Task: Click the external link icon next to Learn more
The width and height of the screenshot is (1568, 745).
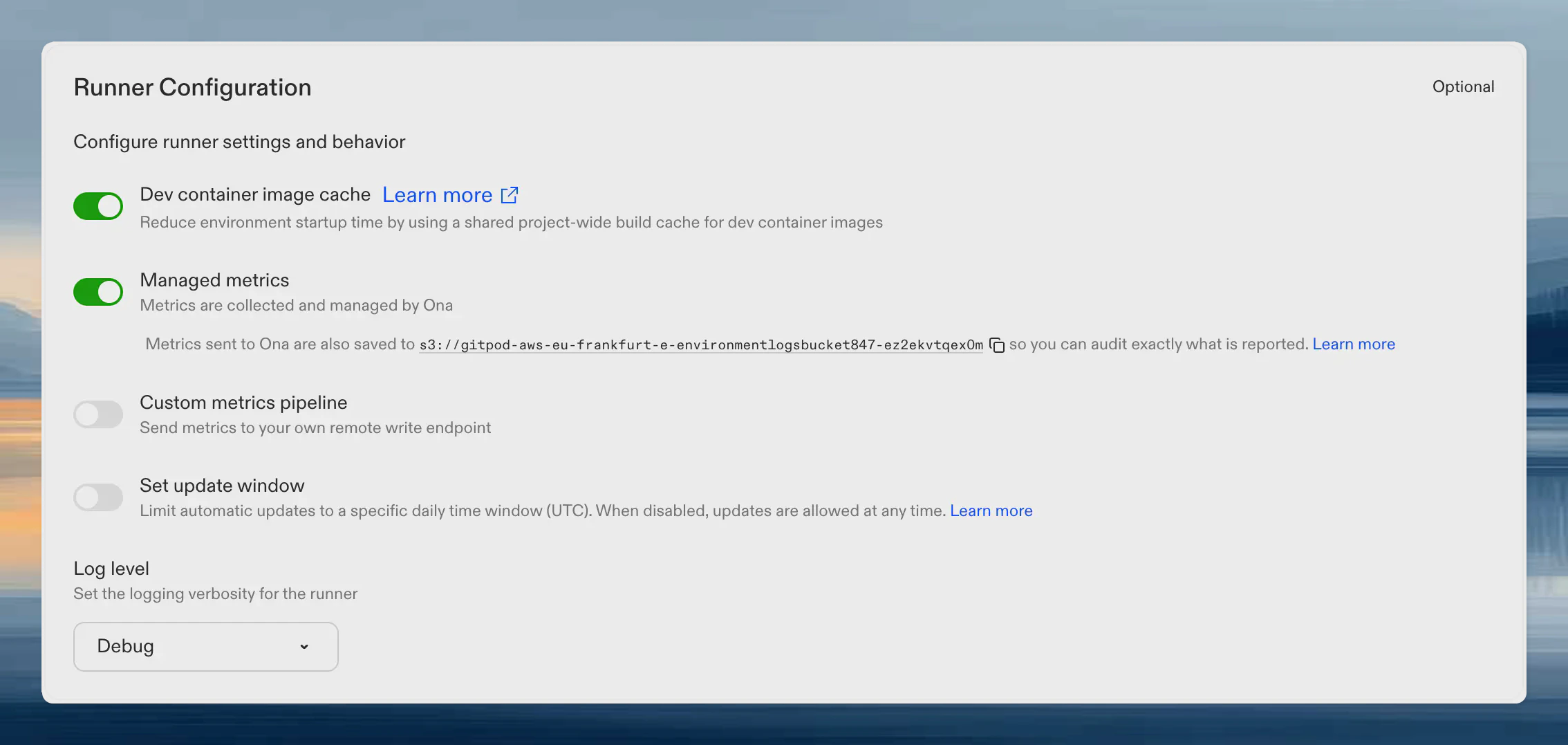Action: [510, 194]
